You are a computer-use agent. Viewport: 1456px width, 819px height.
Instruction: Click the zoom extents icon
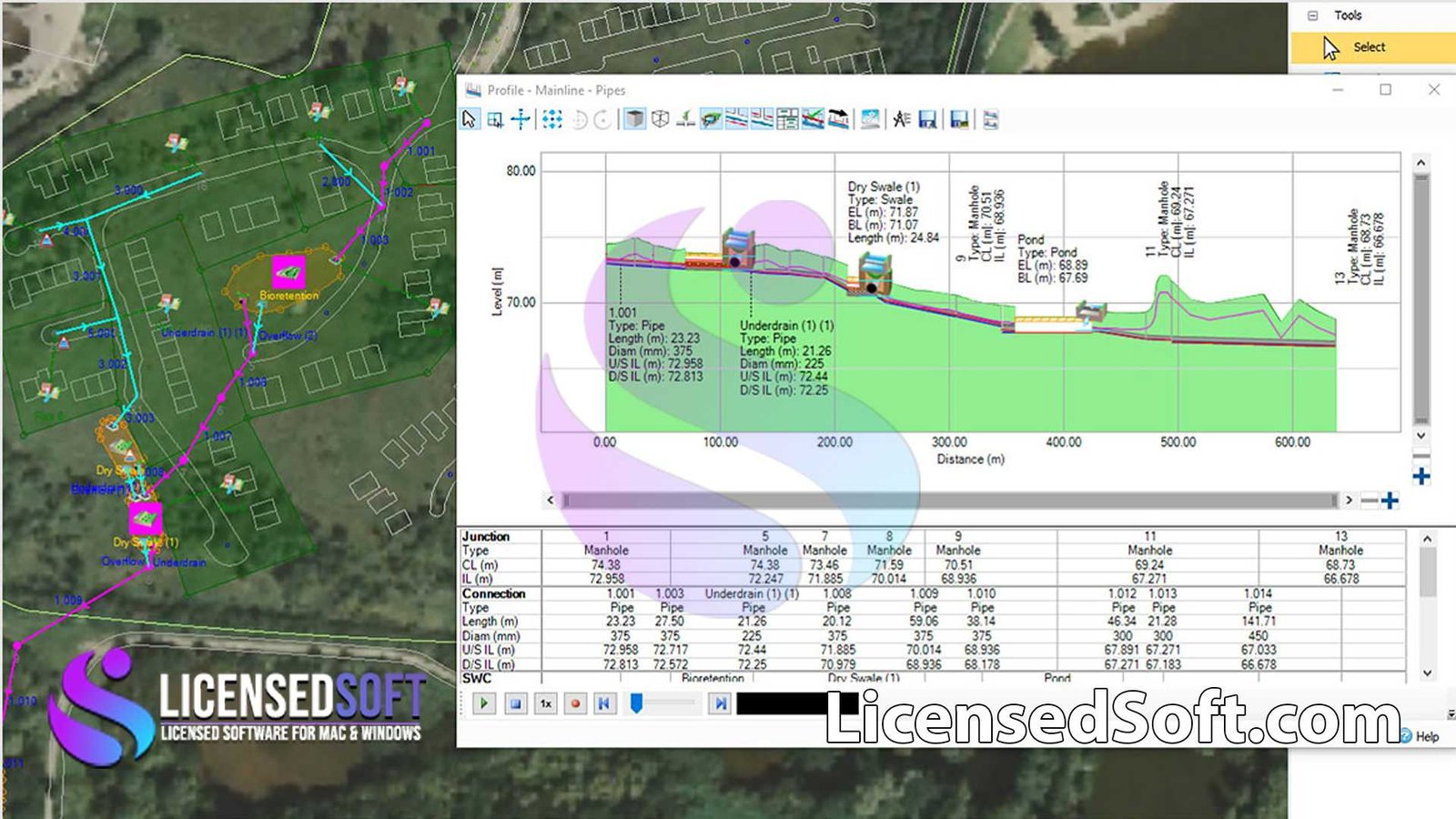(x=552, y=119)
